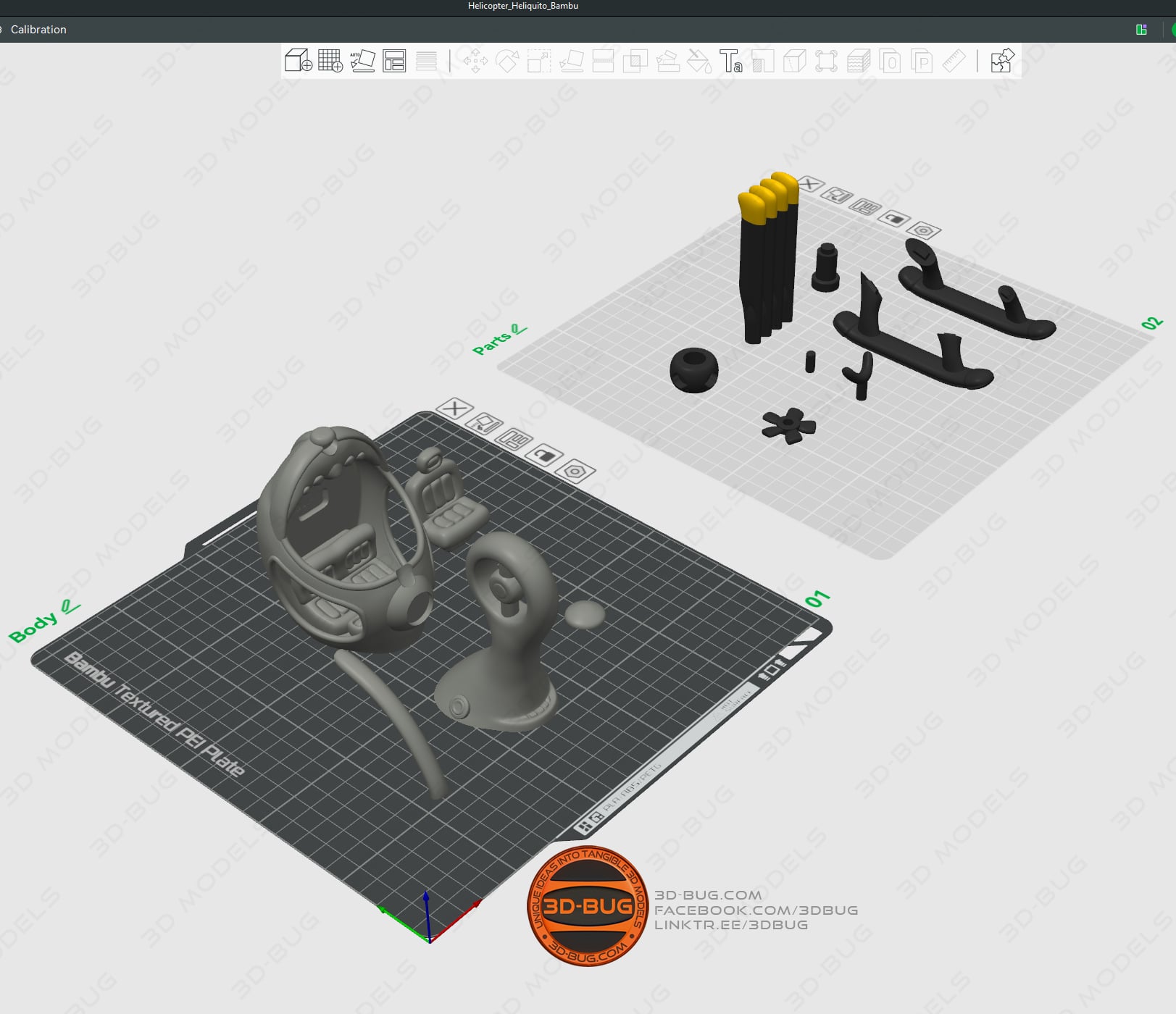Clear the Parts plate with its X icon
This screenshot has height=1014, width=1176.
click(809, 184)
